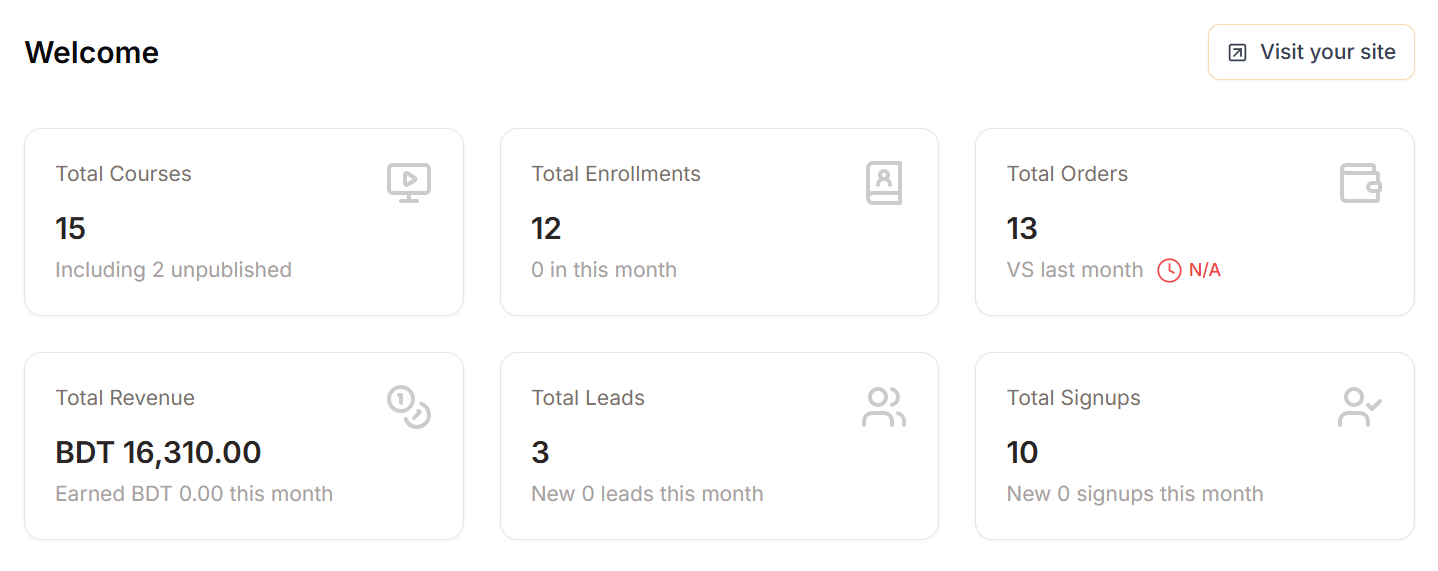Click the Total Orders card heading
This screenshot has height=571, width=1438.
tap(1067, 174)
